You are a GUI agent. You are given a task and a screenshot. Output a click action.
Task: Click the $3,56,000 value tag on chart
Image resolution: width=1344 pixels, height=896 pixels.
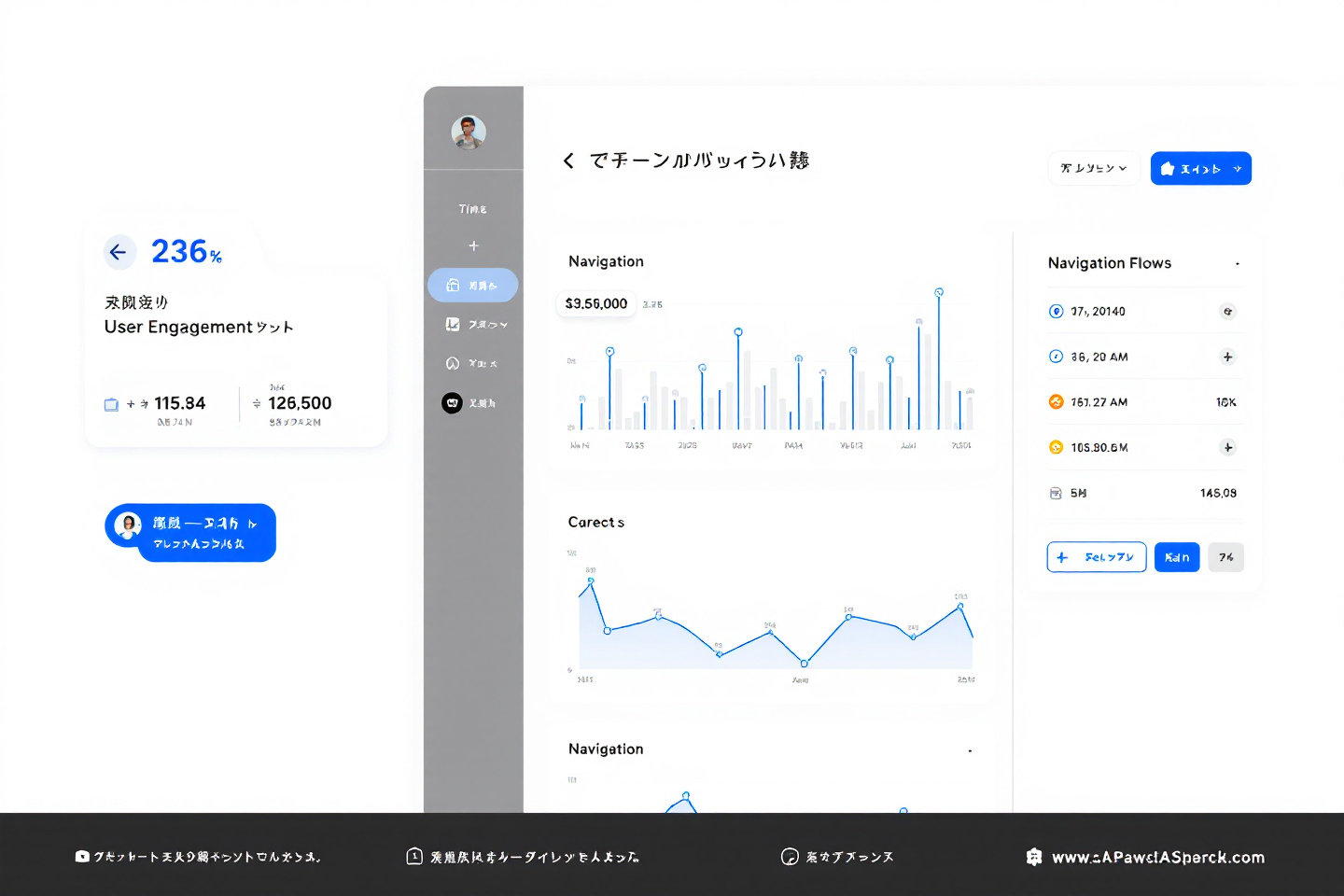click(596, 304)
